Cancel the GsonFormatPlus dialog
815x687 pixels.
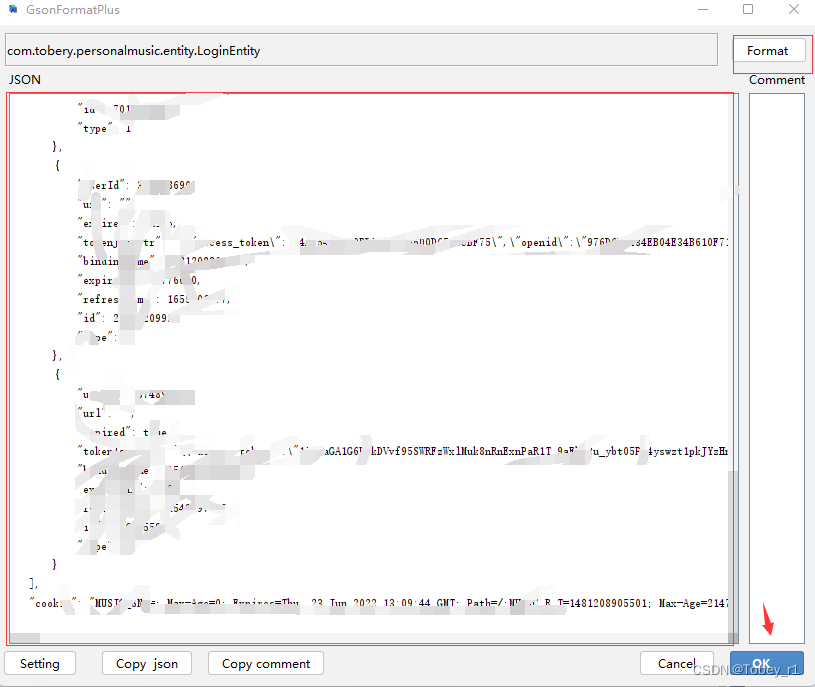[676, 664]
